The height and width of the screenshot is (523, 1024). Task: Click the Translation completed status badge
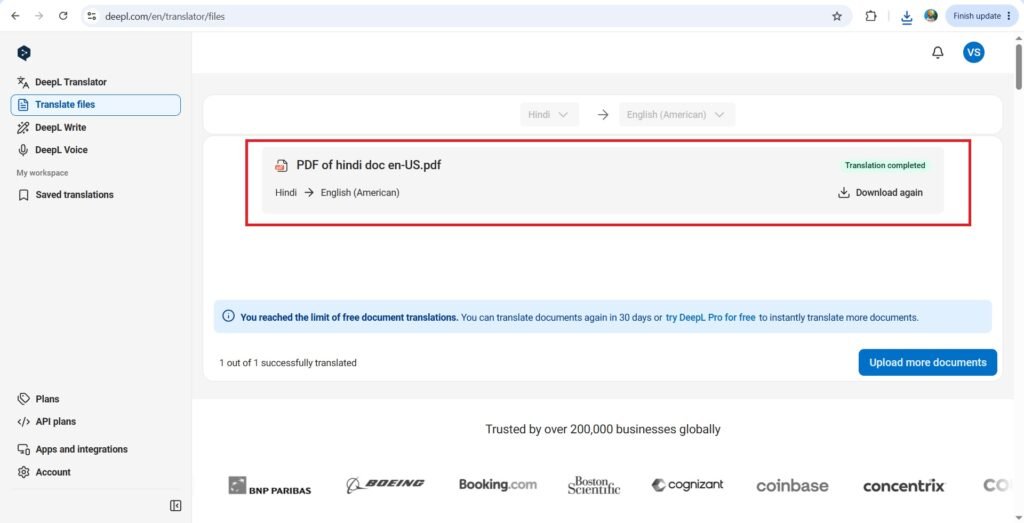[885, 165]
